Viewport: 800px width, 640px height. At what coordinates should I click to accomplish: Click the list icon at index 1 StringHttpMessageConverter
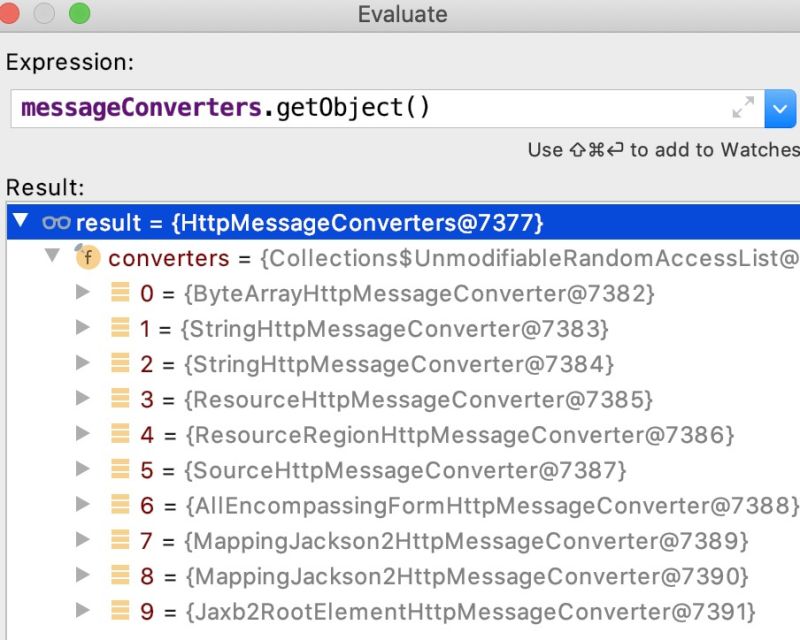tap(119, 329)
